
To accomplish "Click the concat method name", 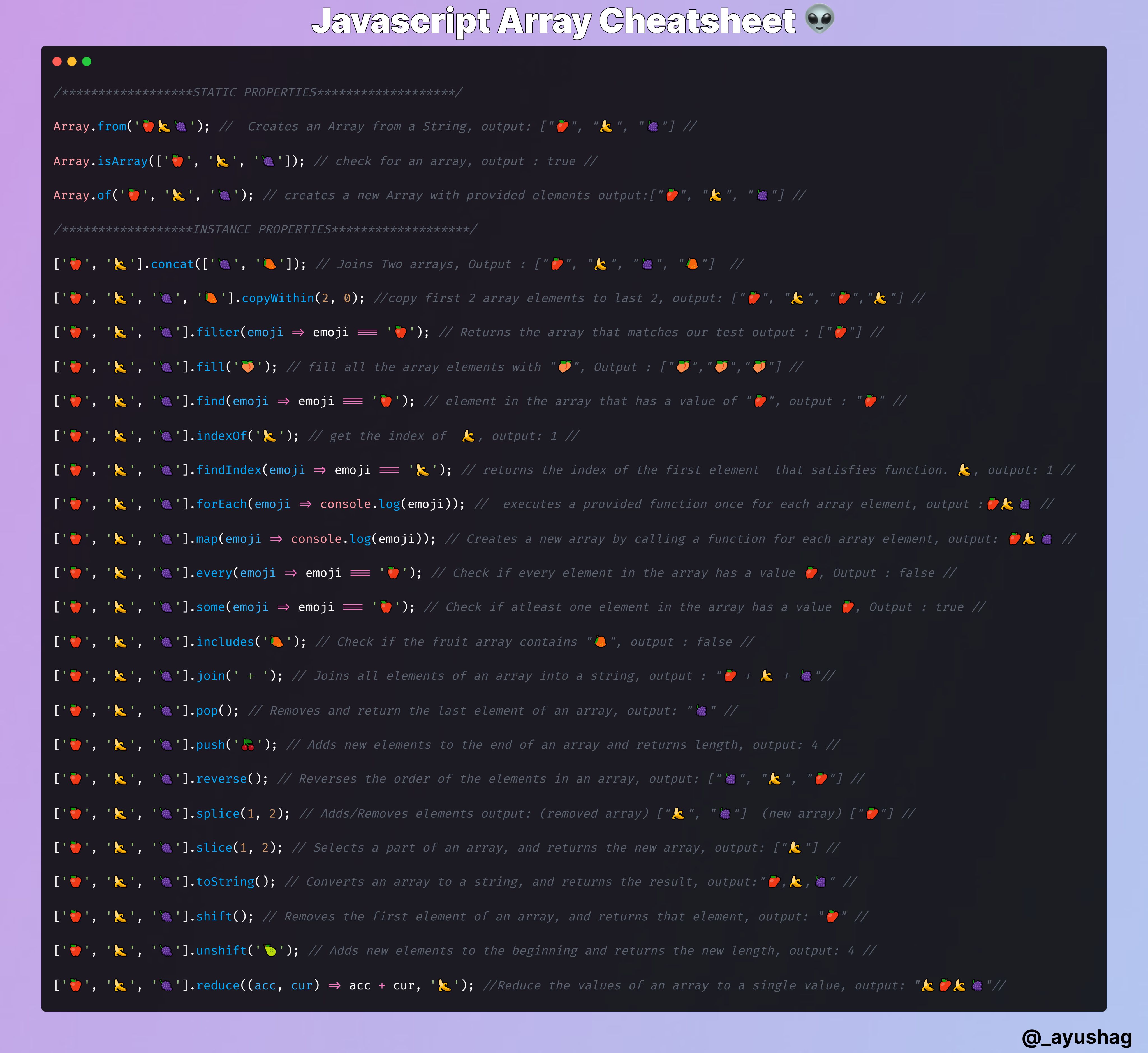I will [172, 264].
